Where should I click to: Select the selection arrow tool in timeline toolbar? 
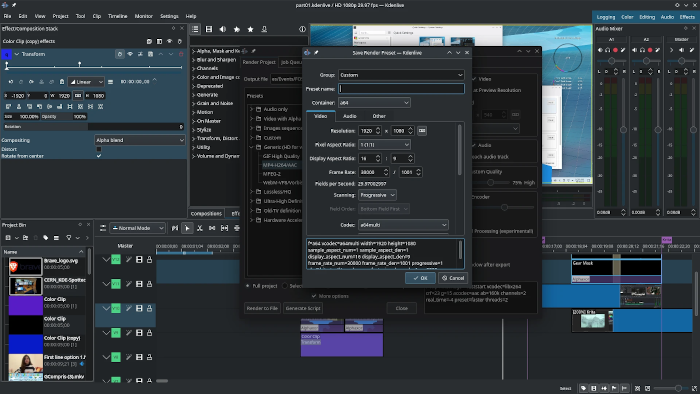pos(187,228)
